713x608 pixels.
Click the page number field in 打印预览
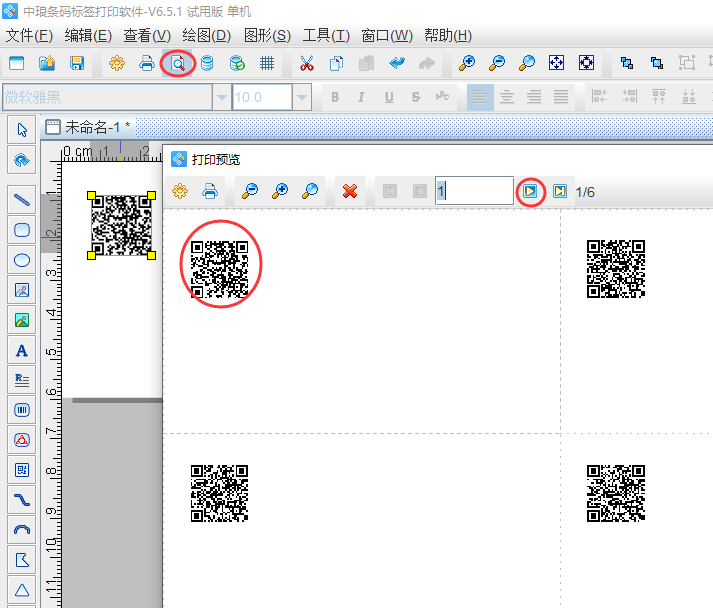pyautogui.click(x=475, y=191)
